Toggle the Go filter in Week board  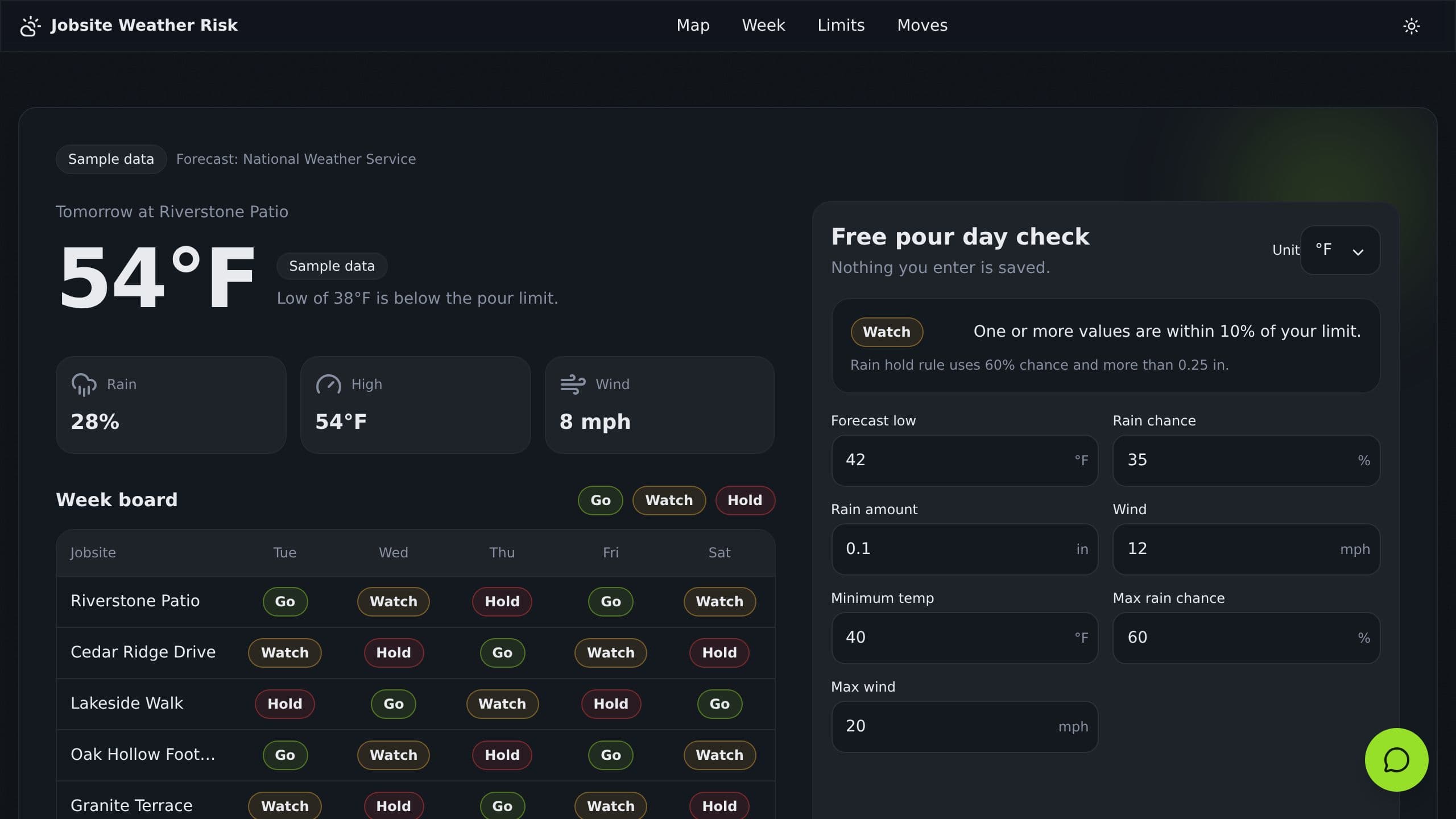pos(600,500)
